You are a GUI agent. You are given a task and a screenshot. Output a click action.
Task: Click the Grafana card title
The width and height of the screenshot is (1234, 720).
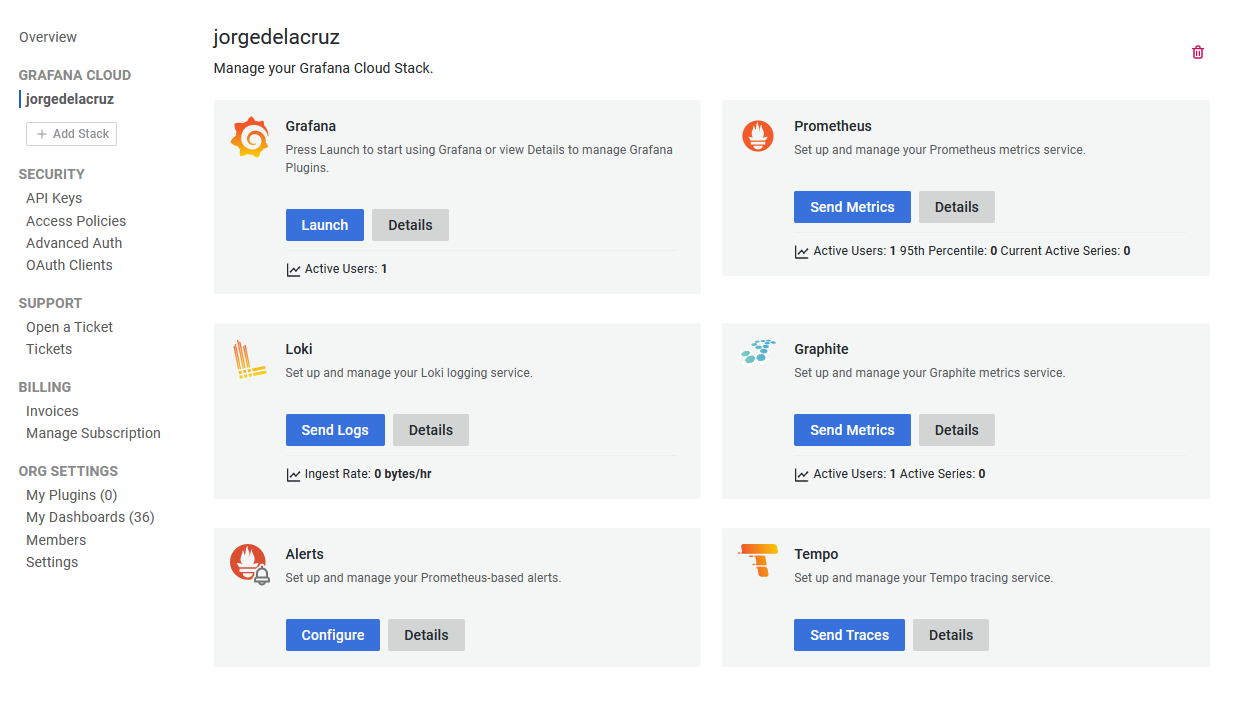click(x=311, y=126)
